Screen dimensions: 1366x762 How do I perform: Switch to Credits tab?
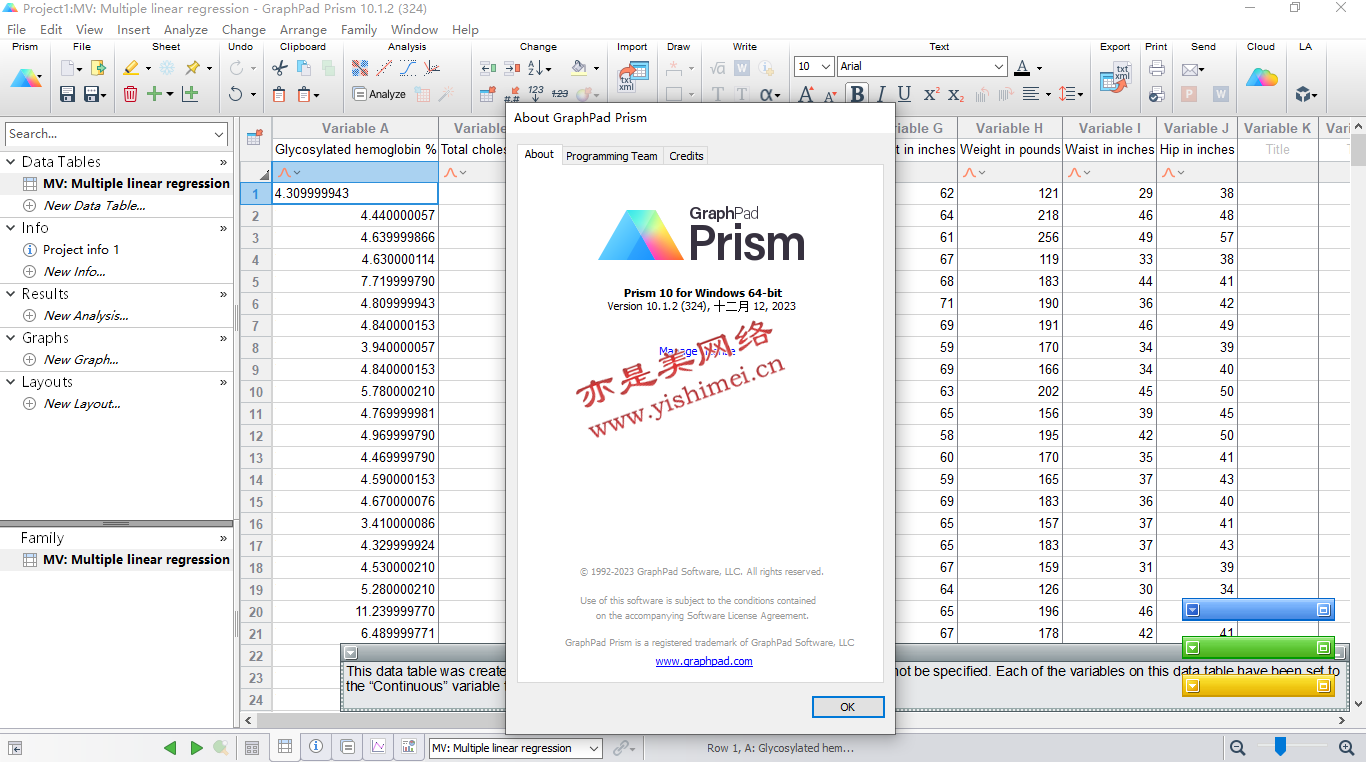(x=686, y=156)
